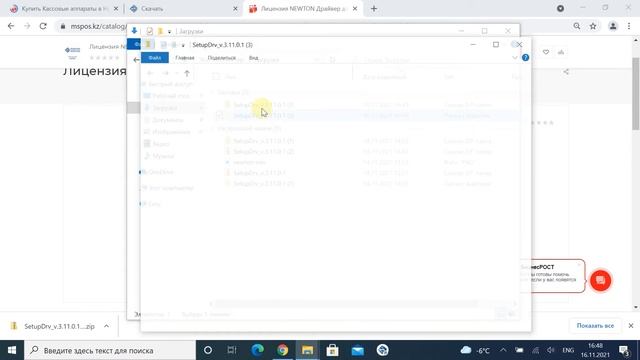Reload the mspos.kz page
The height and width of the screenshot is (360, 640).
pyautogui.click(x=43, y=26)
